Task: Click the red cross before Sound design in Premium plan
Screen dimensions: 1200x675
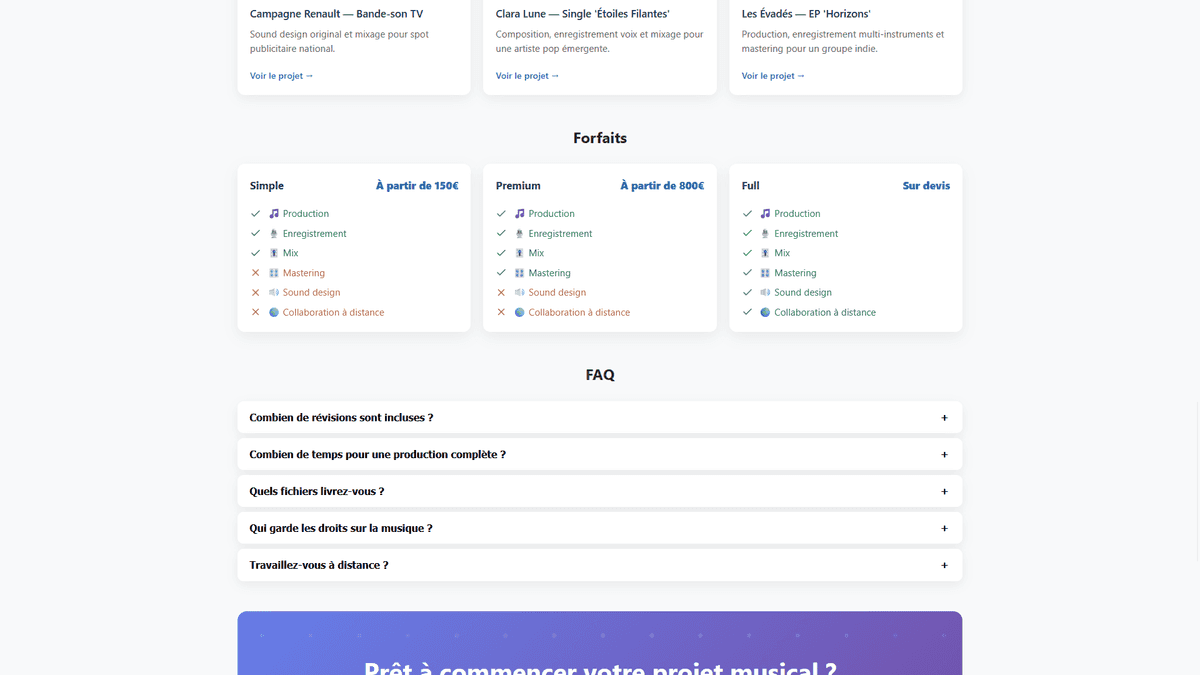Action: coord(501,292)
